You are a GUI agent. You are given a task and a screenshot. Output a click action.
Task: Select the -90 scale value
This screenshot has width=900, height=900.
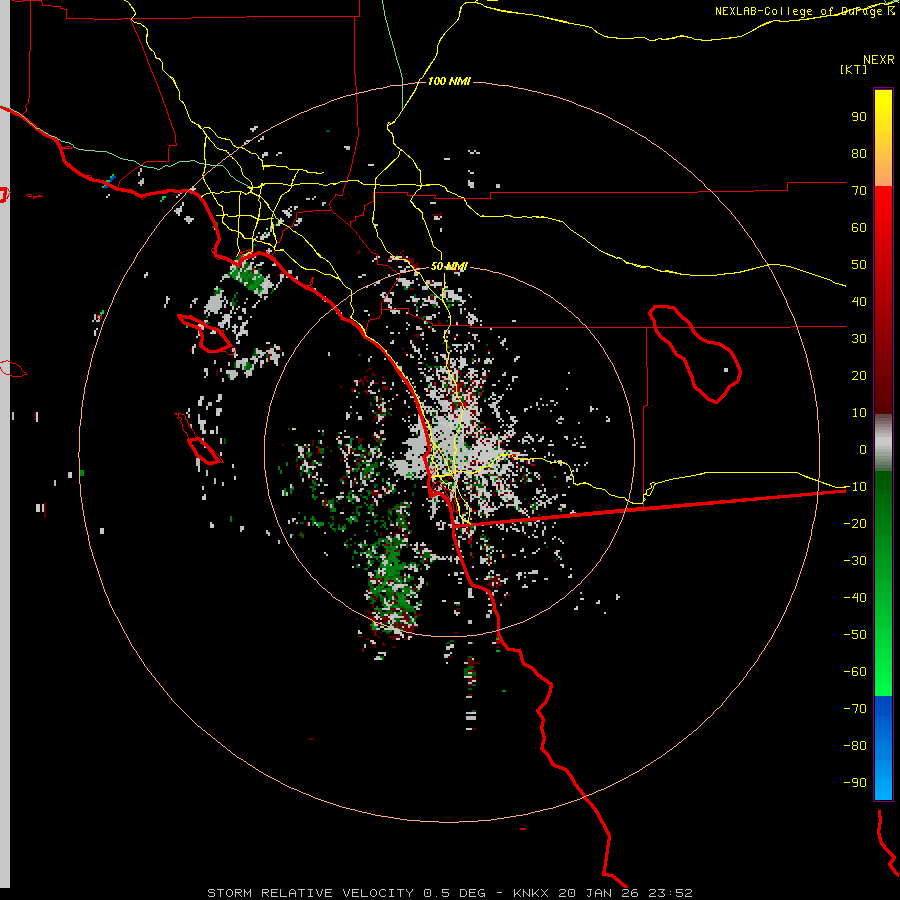coord(855,783)
